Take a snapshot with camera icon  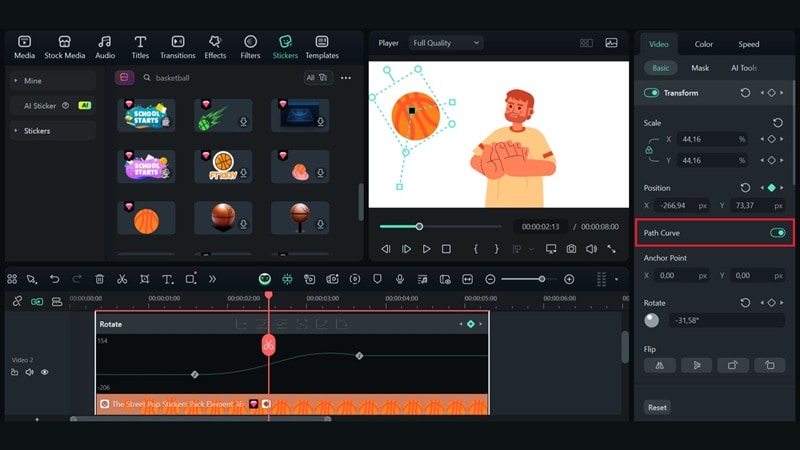571,249
